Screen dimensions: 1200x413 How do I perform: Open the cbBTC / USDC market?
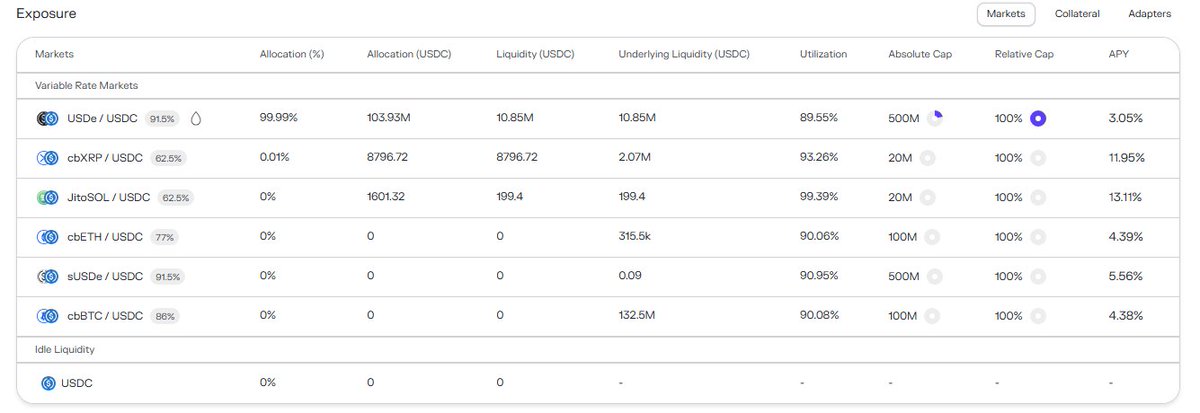(x=105, y=316)
